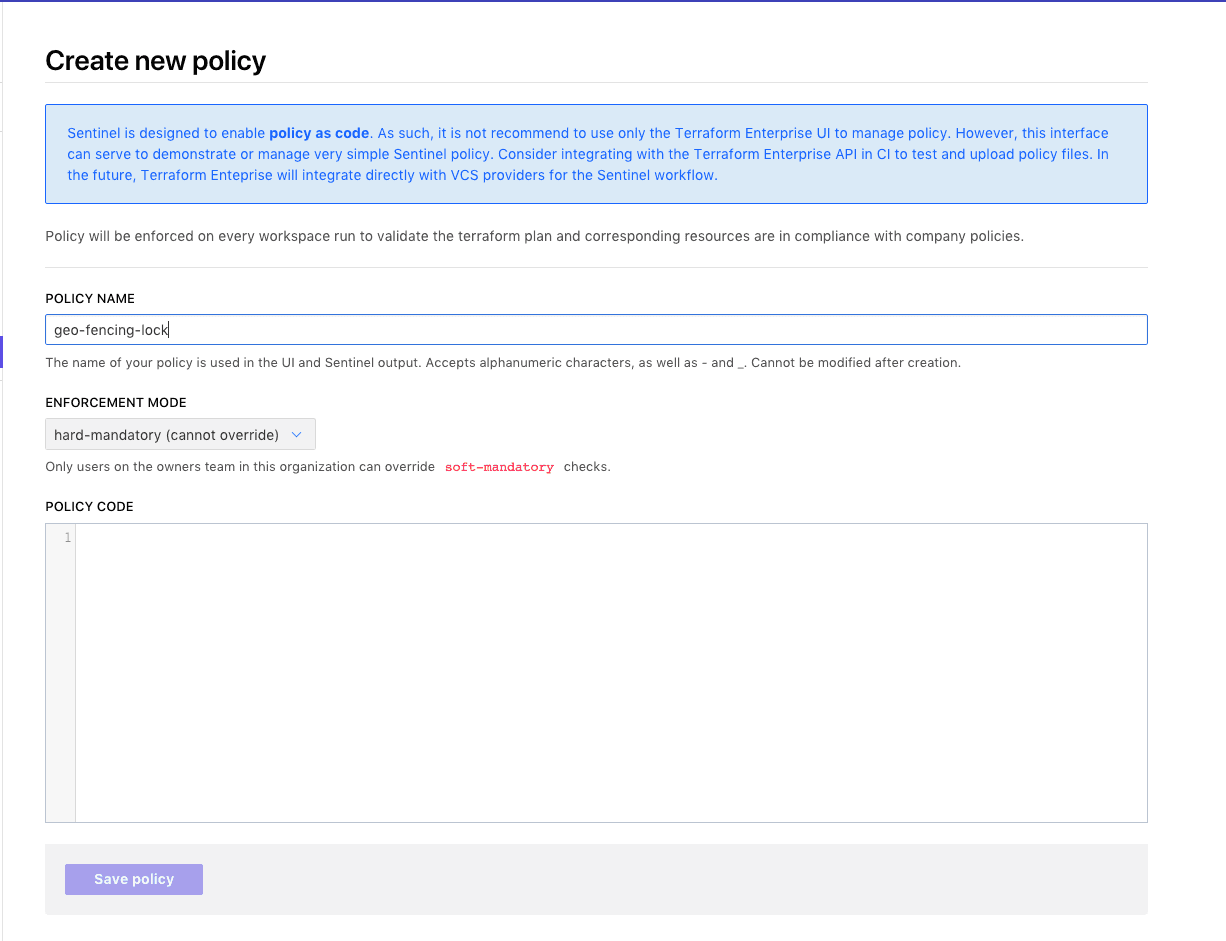The height and width of the screenshot is (941, 1226).
Task: Click the "Create new policy" heading
Action: (156, 61)
